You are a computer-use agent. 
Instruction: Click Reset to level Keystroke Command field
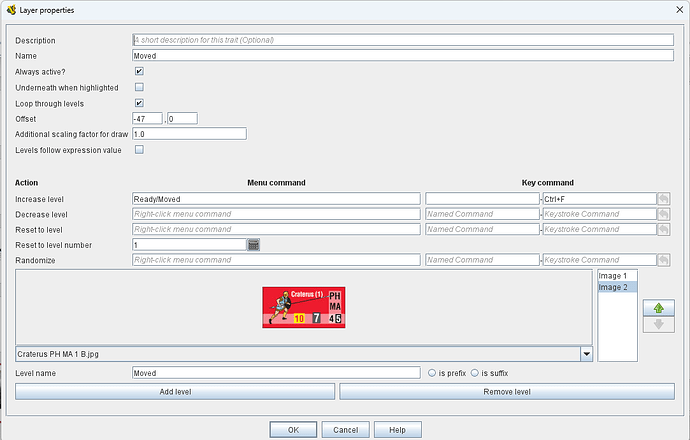pos(599,229)
